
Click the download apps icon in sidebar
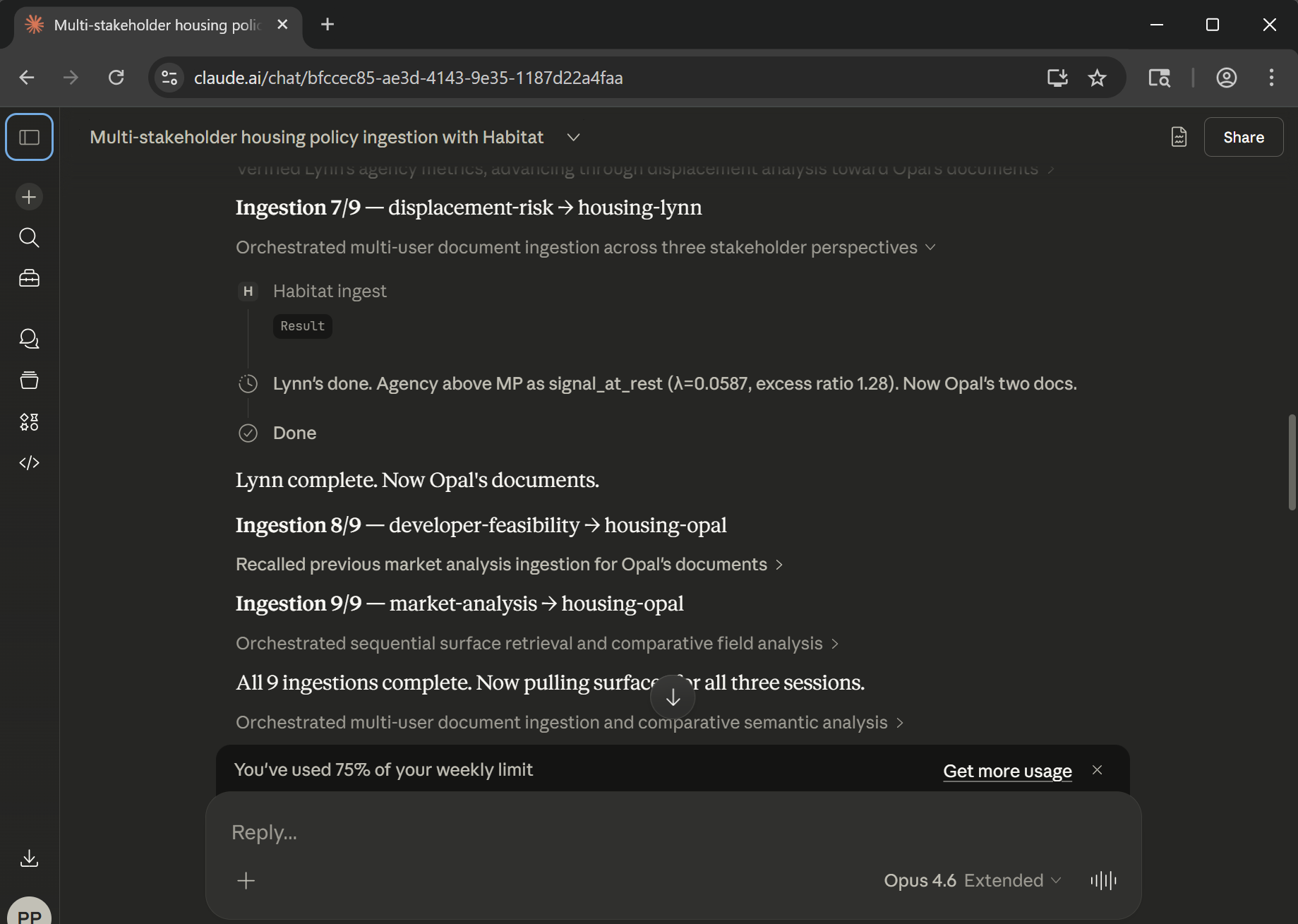[29, 858]
